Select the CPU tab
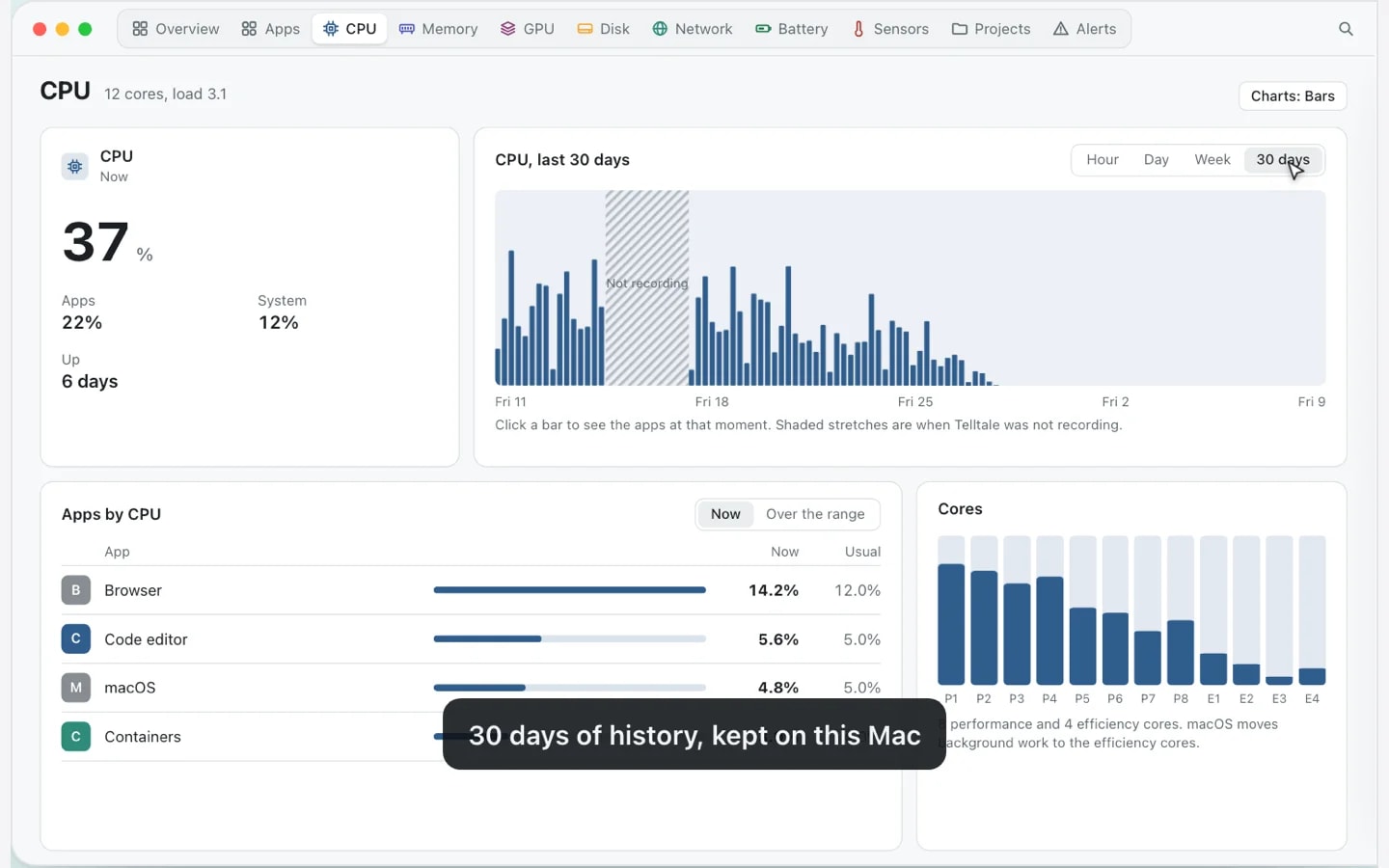 click(x=350, y=29)
